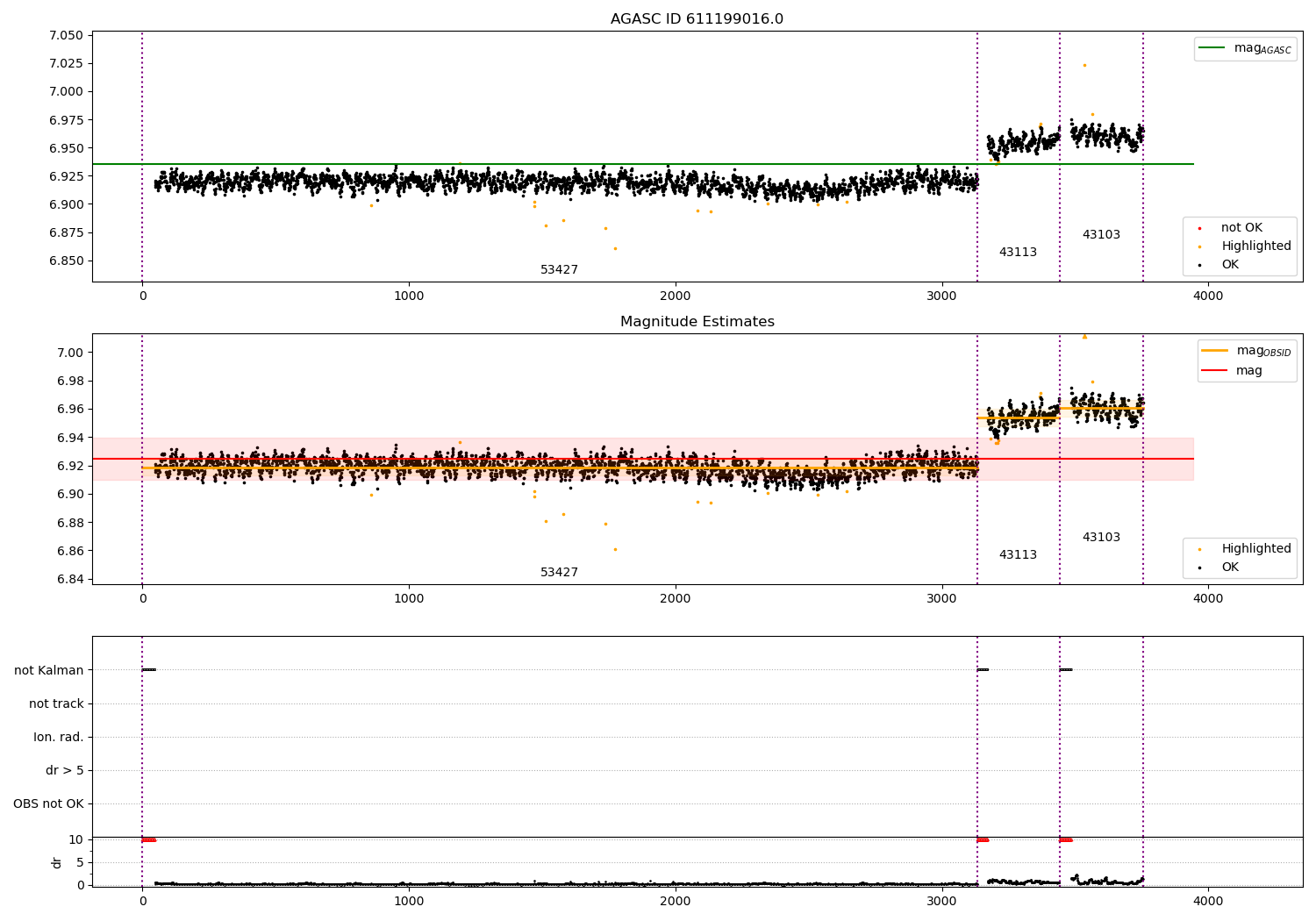Click the 10 tick on the dr axis

[x=76, y=840]
